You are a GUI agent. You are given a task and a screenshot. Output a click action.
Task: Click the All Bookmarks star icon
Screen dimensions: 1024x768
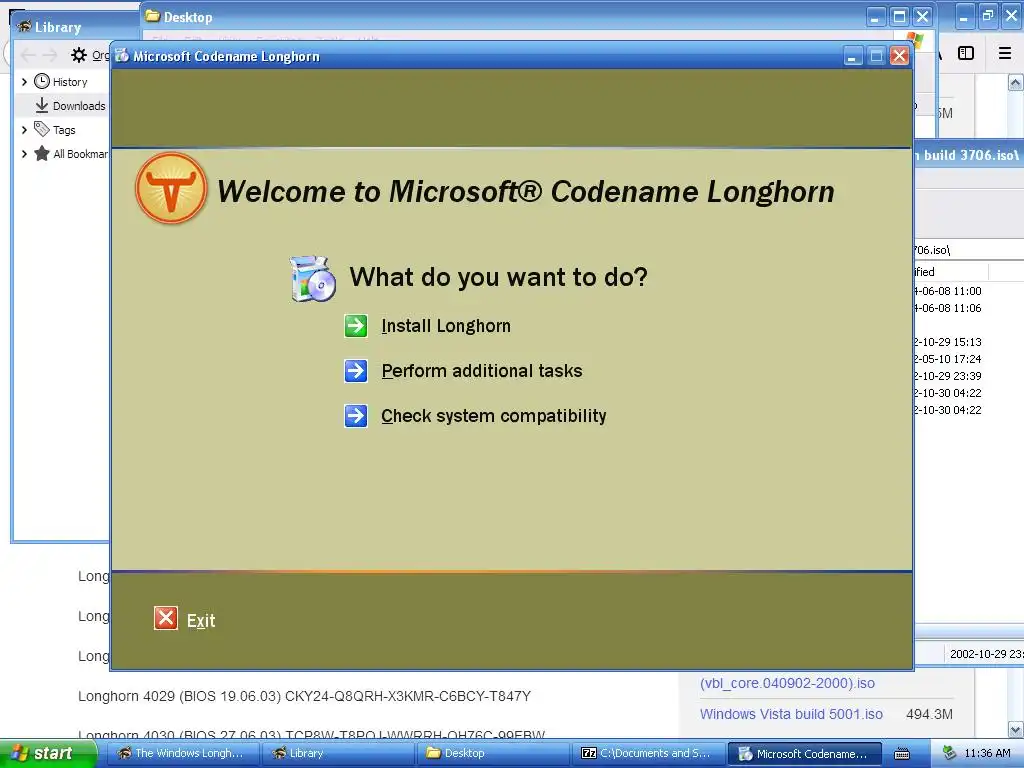tap(42, 153)
